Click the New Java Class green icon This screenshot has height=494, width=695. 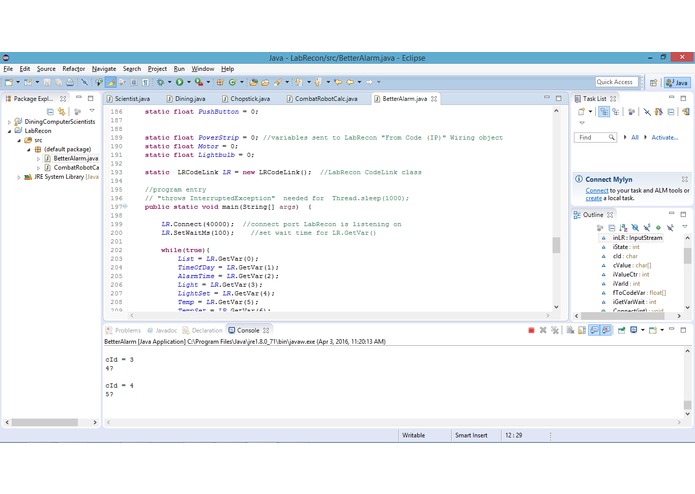(x=232, y=82)
